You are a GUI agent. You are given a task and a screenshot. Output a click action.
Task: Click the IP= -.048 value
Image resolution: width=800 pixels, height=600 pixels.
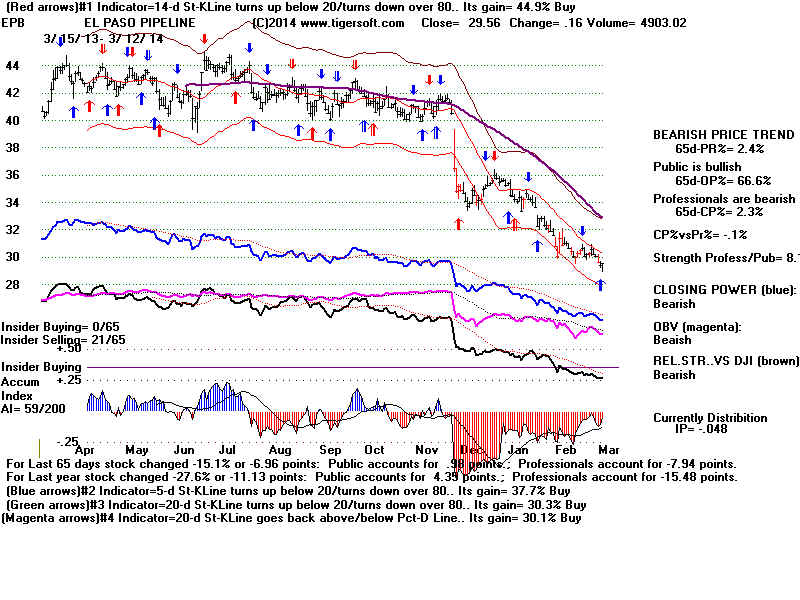point(701,429)
